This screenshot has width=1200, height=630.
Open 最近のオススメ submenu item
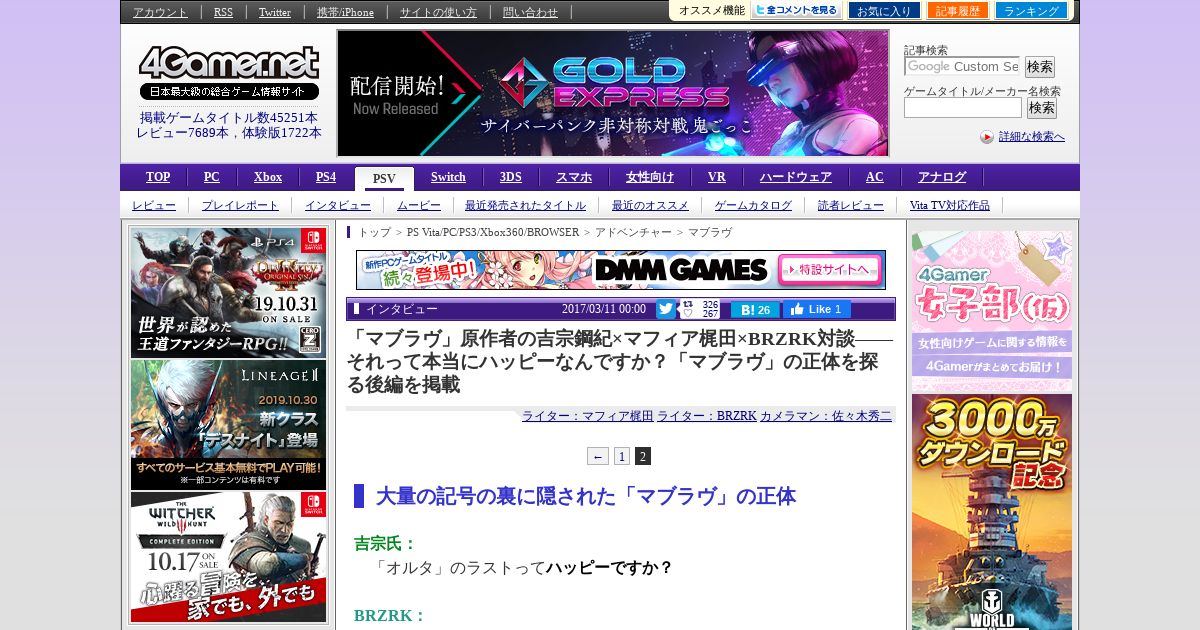650,205
